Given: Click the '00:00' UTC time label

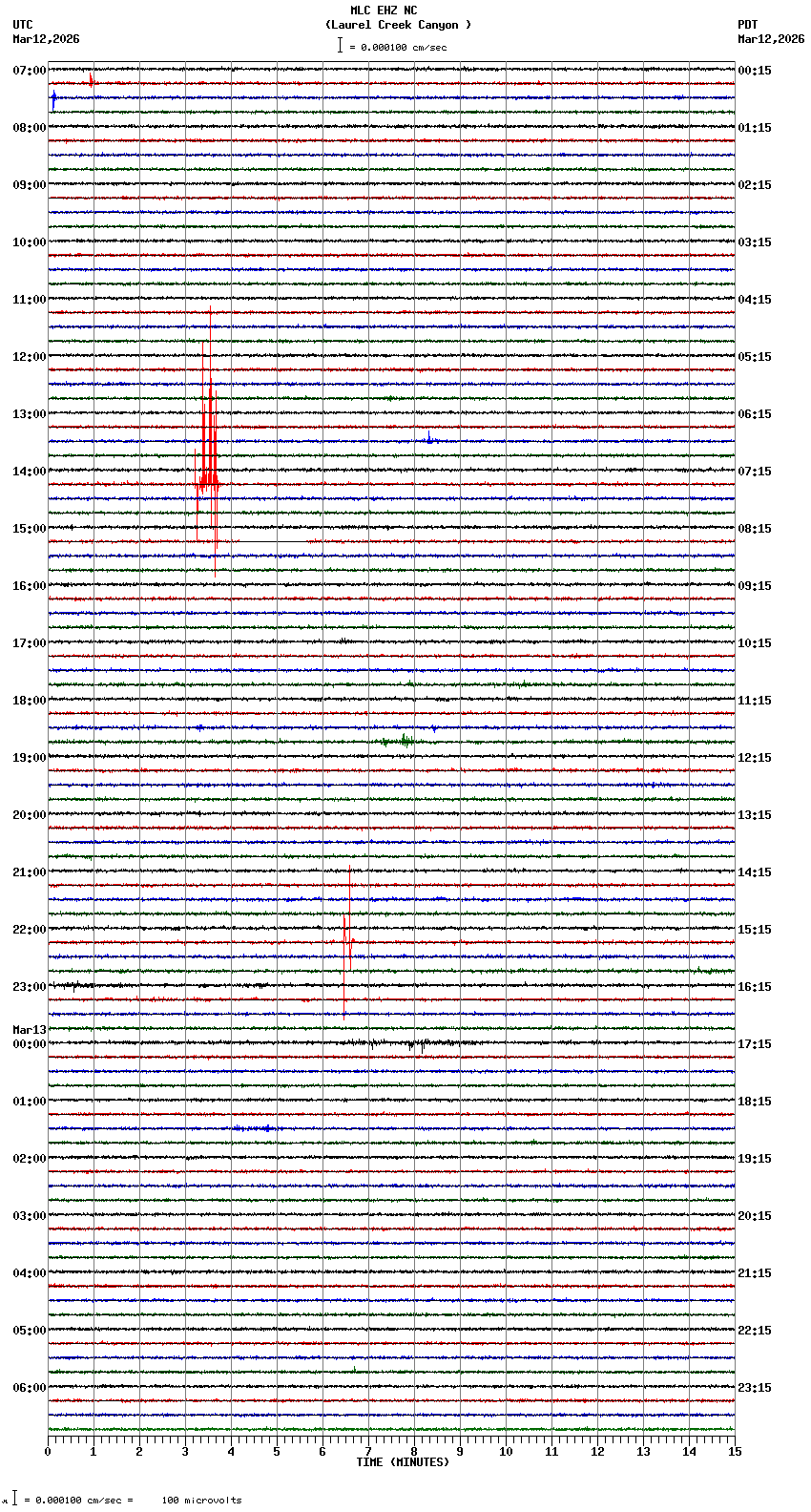Looking at the screenshot, I should 30,1044.
